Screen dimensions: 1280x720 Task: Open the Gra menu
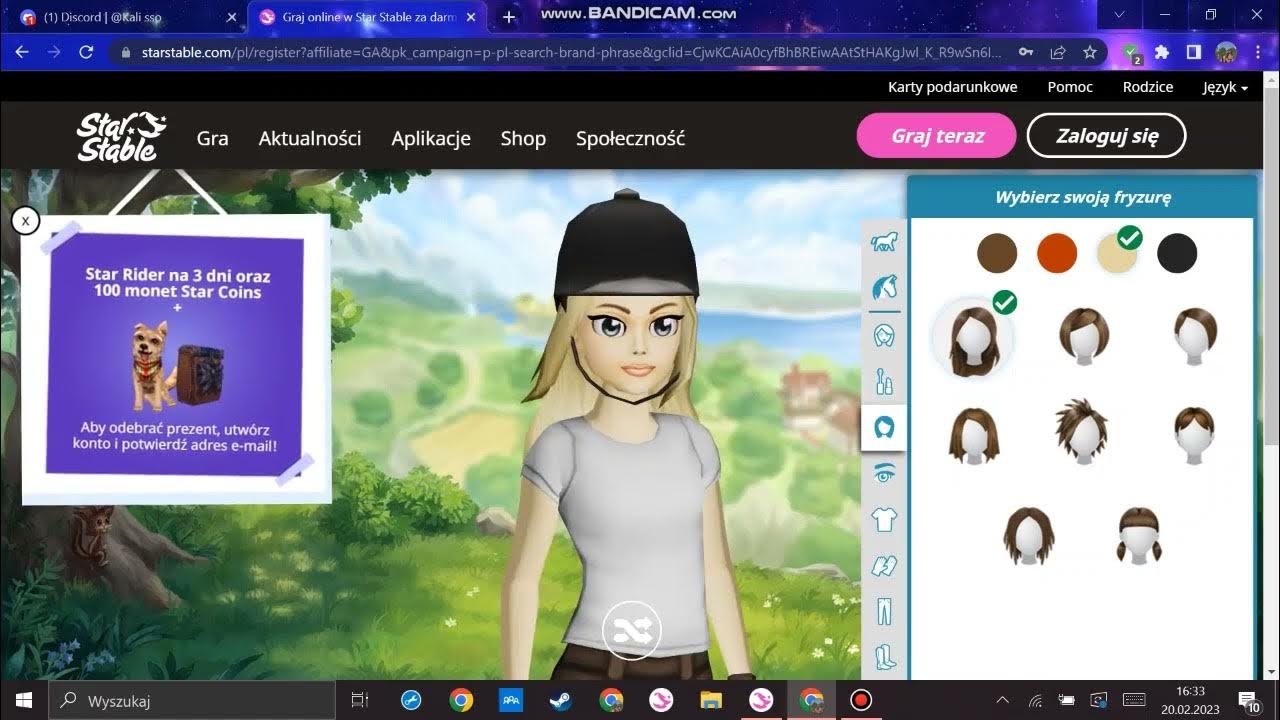213,139
